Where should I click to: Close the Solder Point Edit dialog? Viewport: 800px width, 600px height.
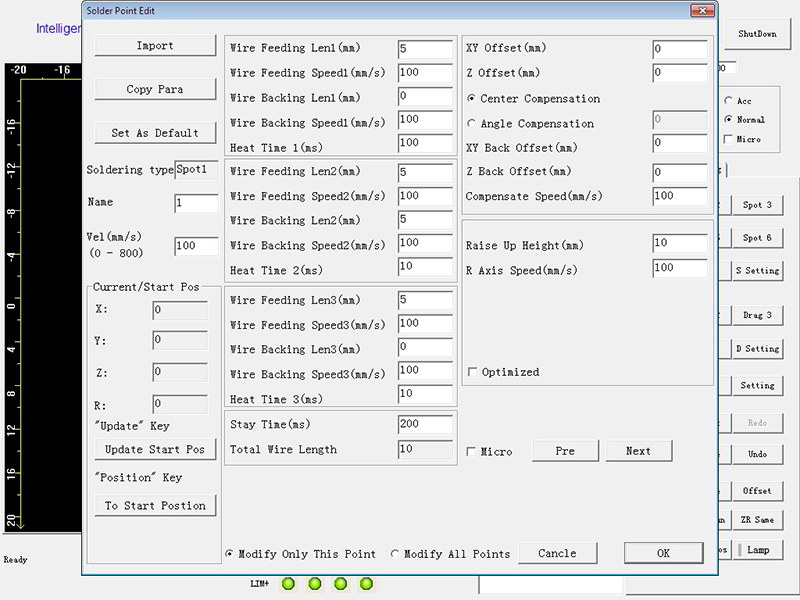703,10
